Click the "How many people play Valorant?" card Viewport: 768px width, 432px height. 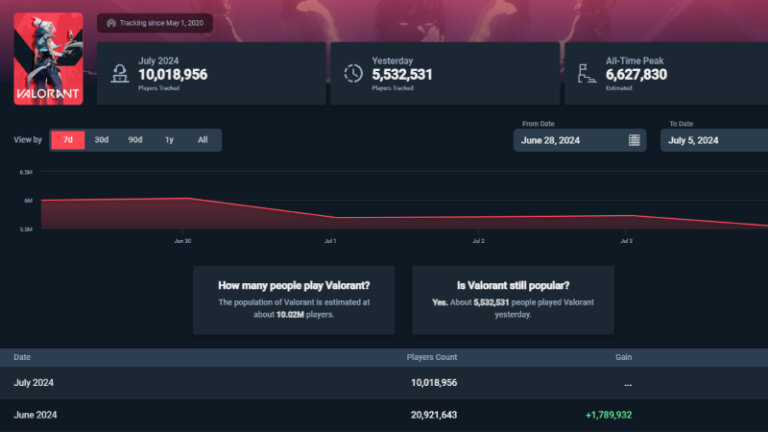(x=294, y=299)
